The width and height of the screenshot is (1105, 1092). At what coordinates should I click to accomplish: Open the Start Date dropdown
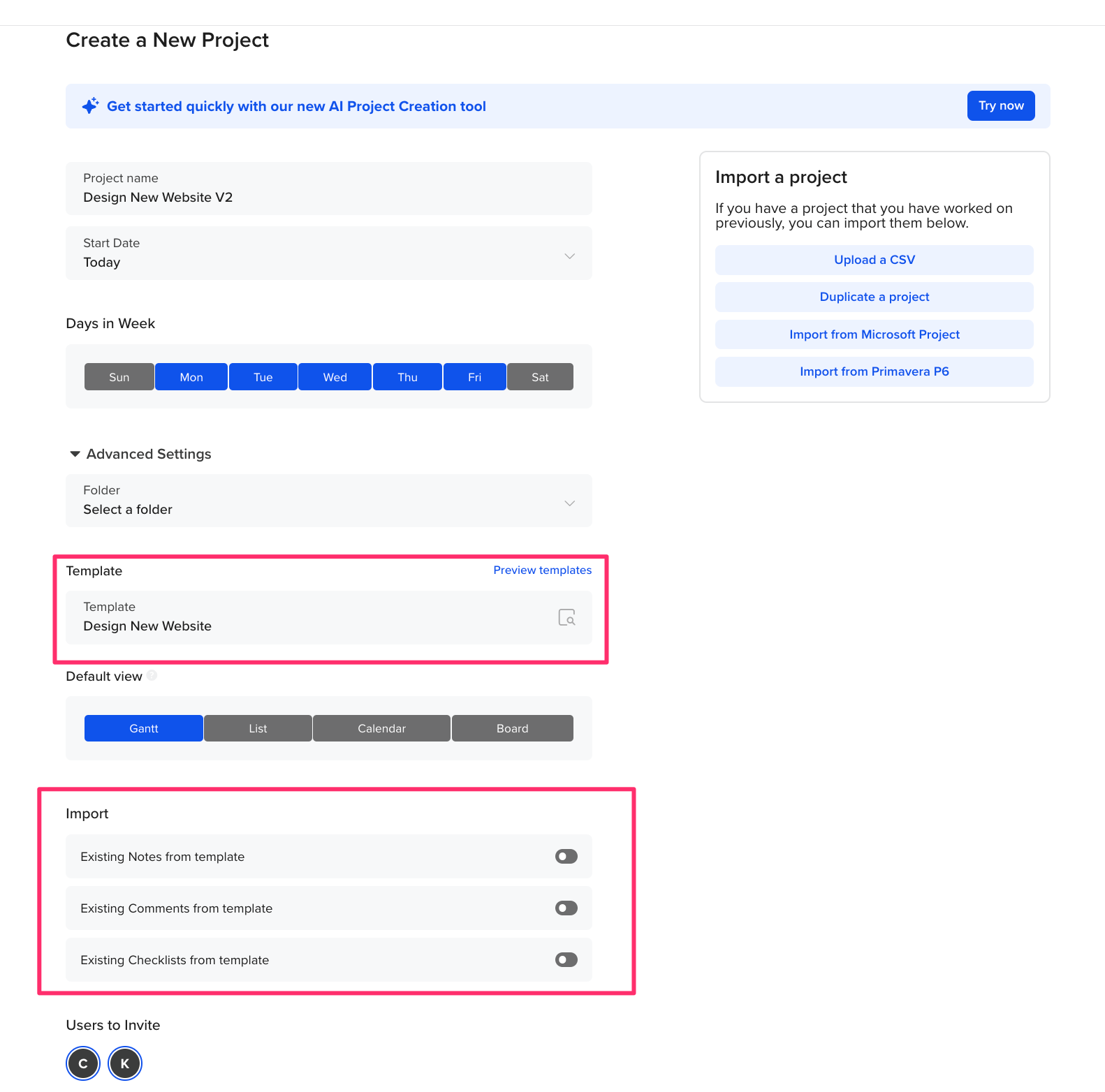tap(329, 253)
